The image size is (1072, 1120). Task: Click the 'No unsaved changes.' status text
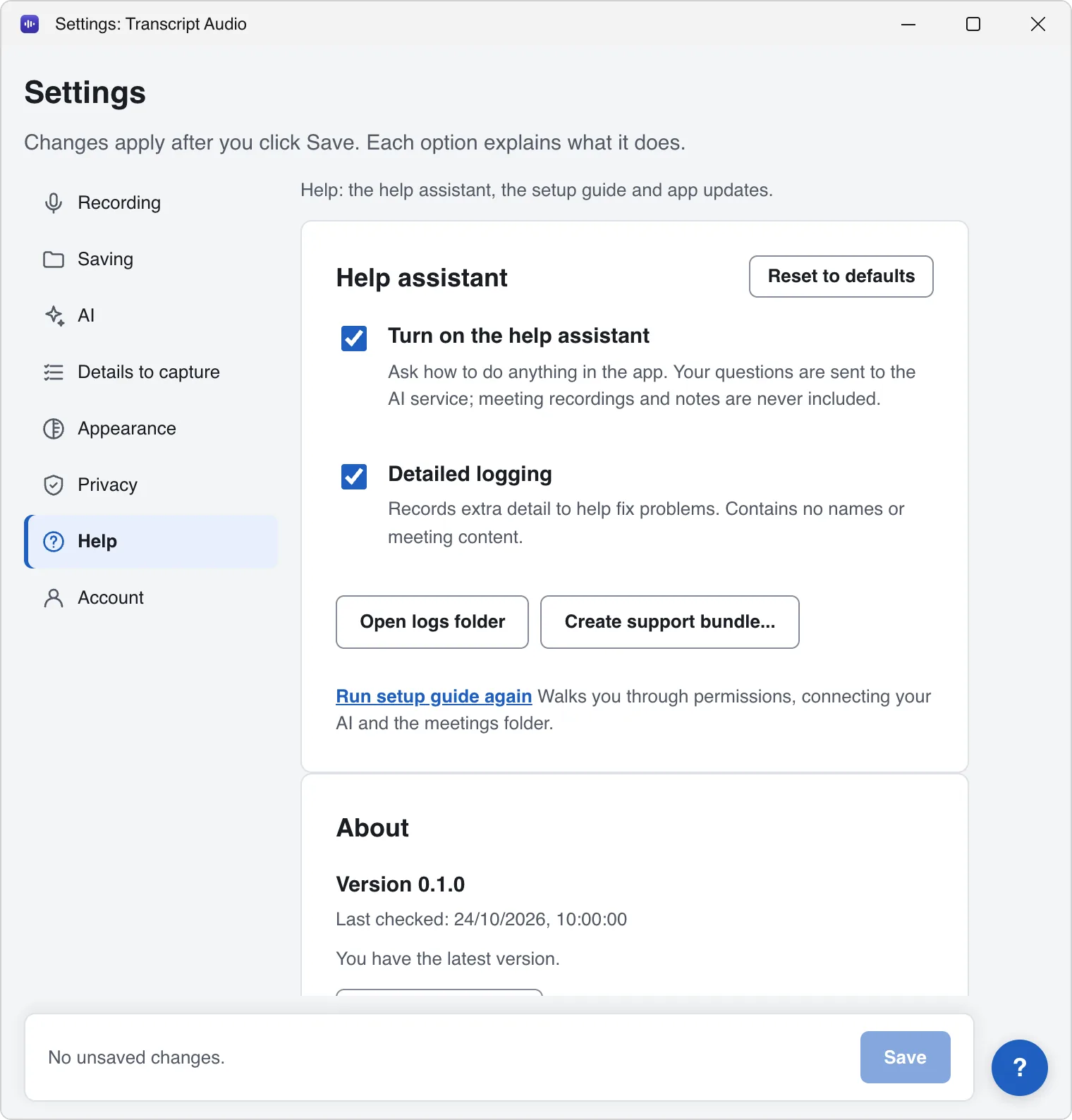(x=136, y=1057)
